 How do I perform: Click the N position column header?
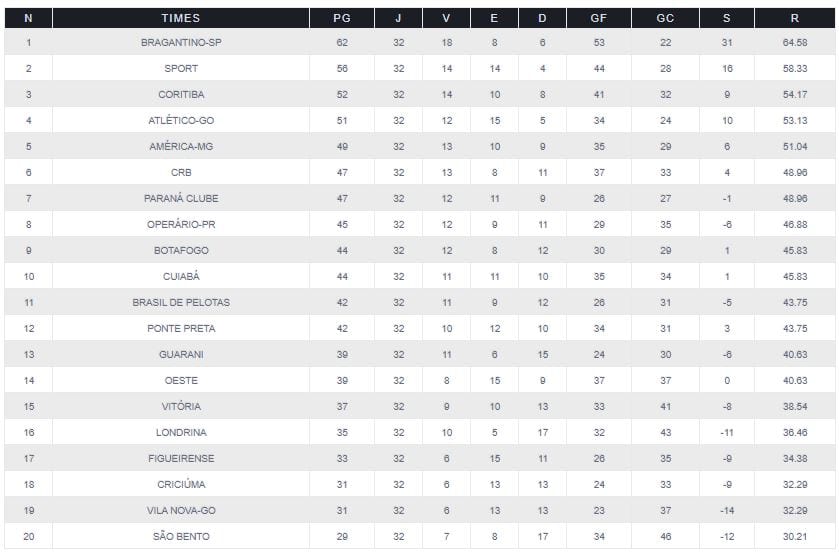[x=28, y=18]
